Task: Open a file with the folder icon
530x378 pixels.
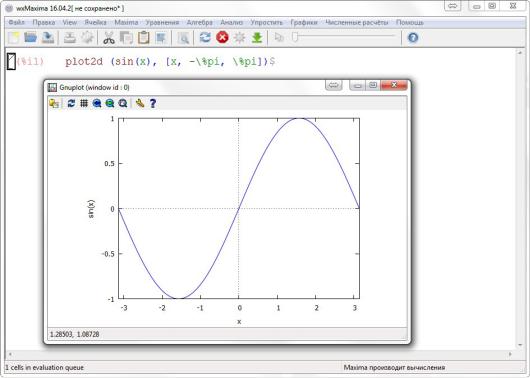Action: pos(30,38)
